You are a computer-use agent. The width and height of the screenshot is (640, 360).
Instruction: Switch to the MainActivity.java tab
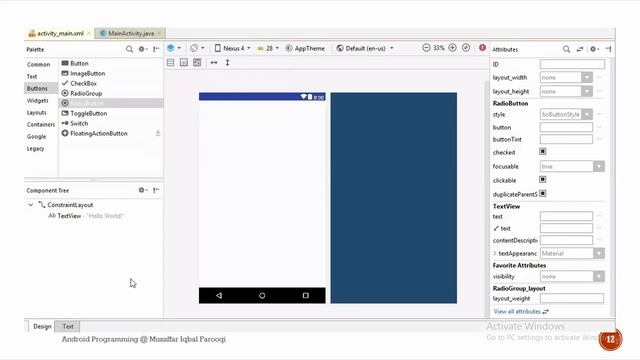pyautogui.click(x=131, y=33)
